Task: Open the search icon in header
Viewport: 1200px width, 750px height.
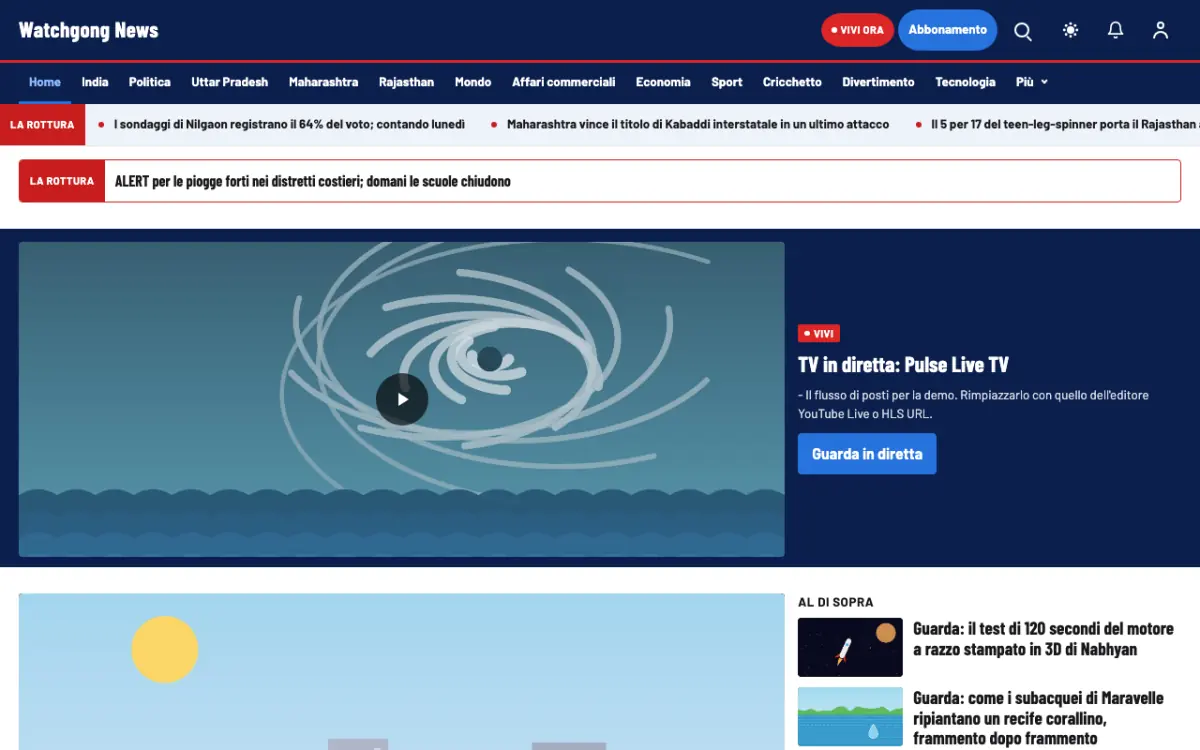Action: click(x=1023, y=31)
